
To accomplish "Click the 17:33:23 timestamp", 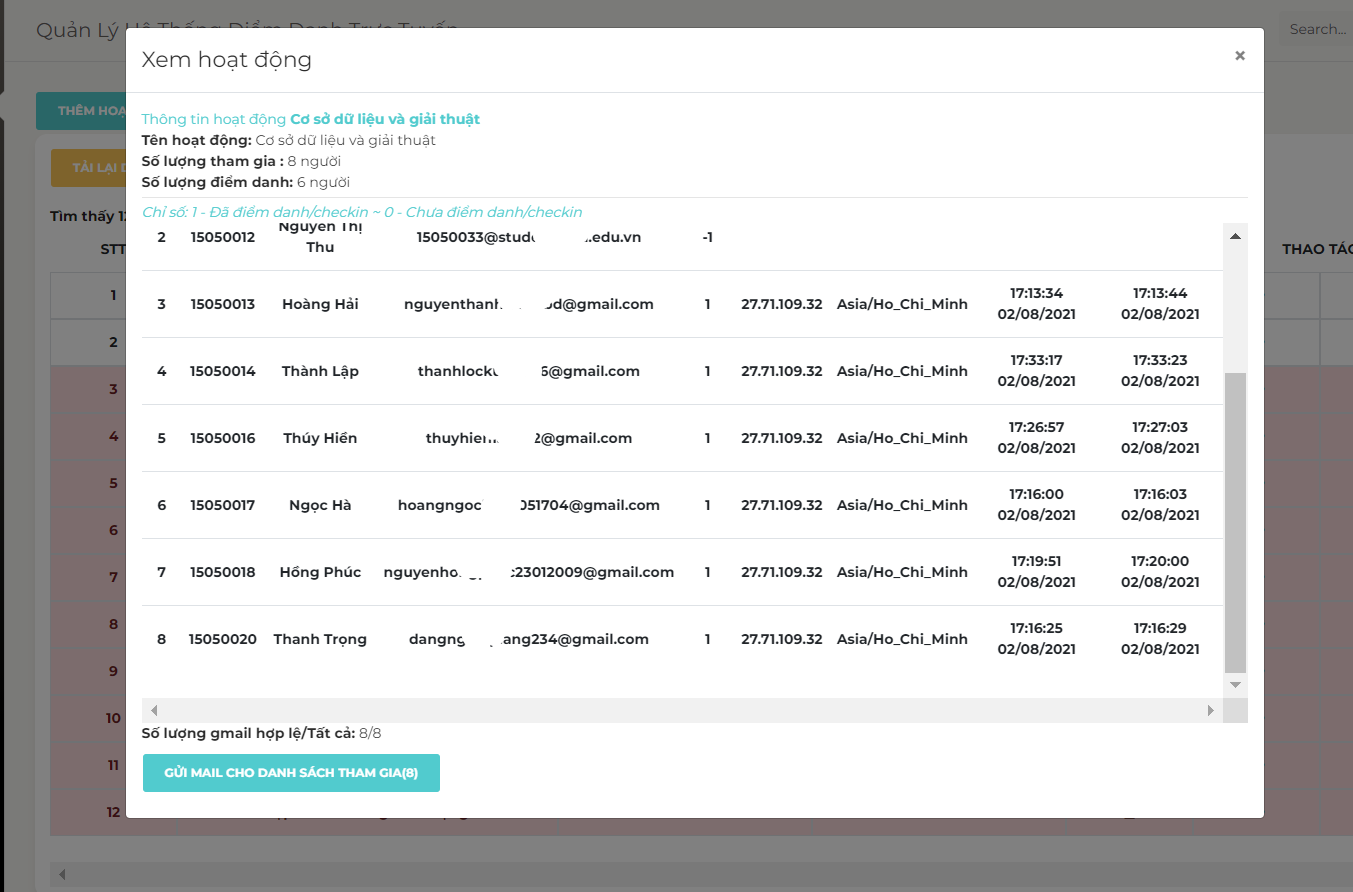I will 1160,360.
